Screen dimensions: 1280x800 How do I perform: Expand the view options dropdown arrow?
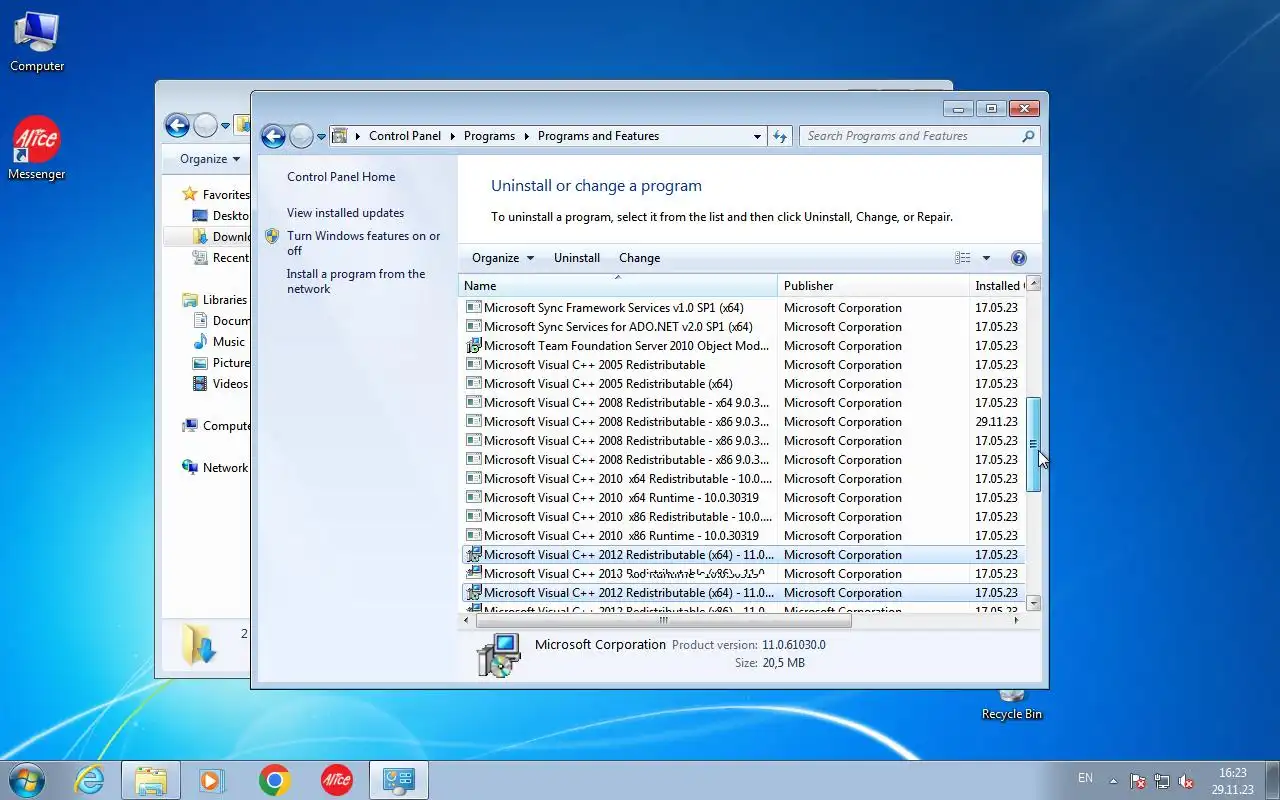[986, 258]
